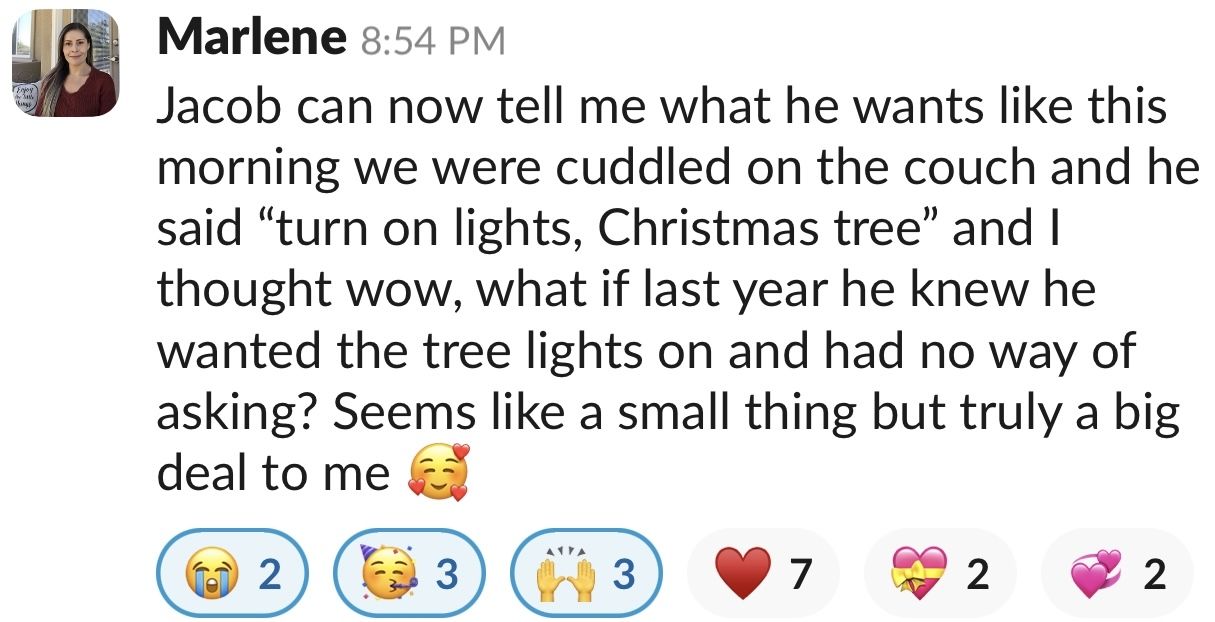
Task: Click the 8:54 PM message timestamp
Action: tap(433, 42)
